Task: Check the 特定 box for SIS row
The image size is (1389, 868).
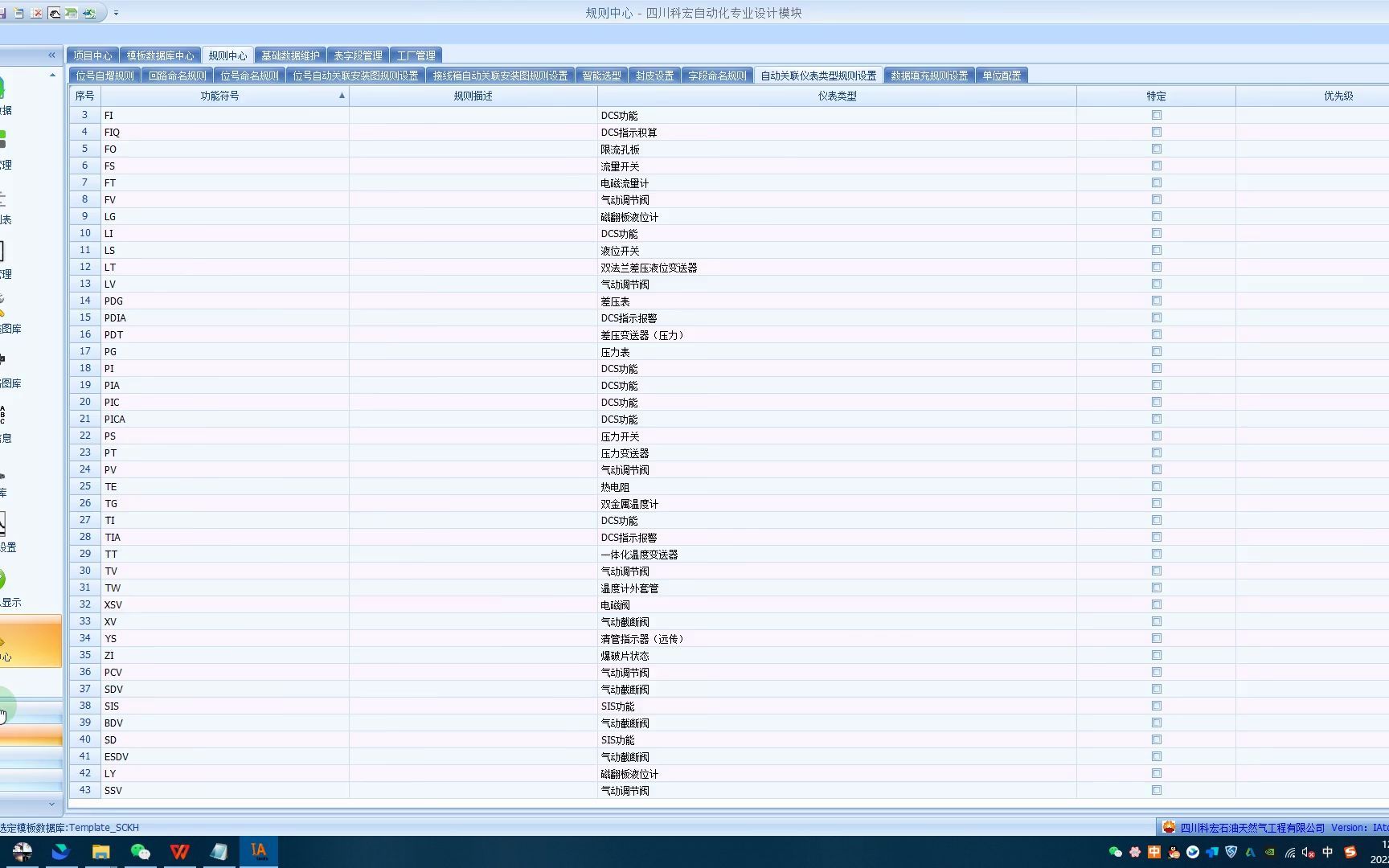Action: point(1157,706)
